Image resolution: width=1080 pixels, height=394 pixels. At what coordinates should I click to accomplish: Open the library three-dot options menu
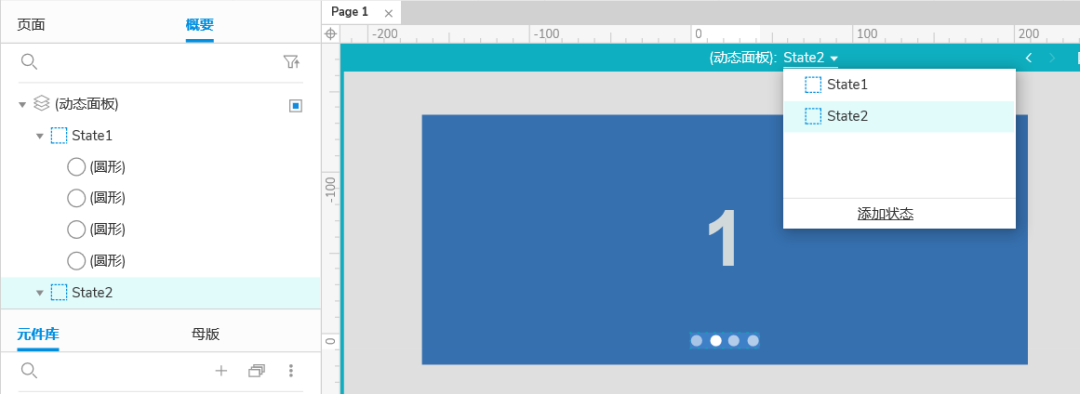291,371
